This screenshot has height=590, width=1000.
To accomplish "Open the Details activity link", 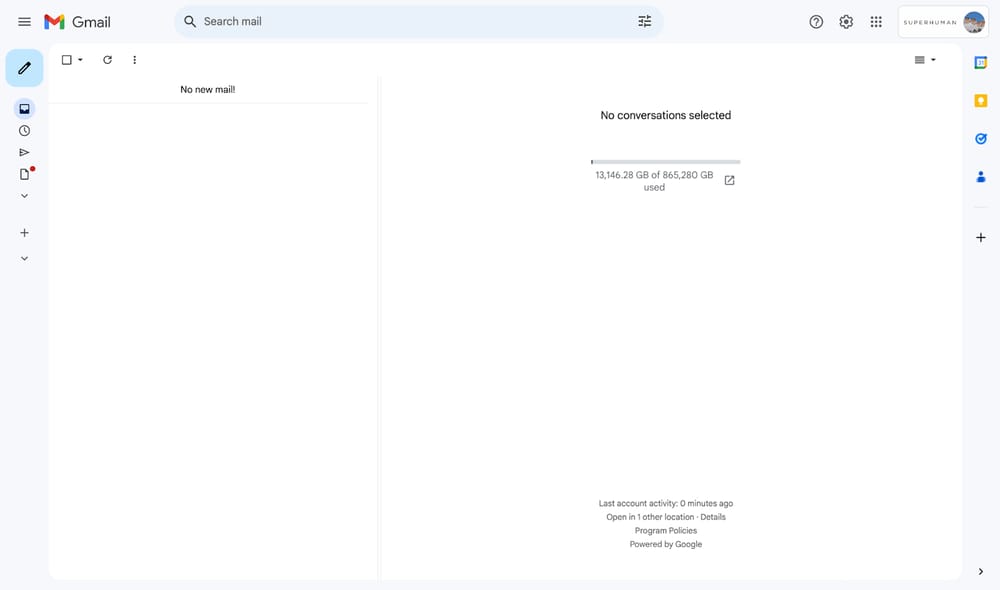I will coord(715,517).
